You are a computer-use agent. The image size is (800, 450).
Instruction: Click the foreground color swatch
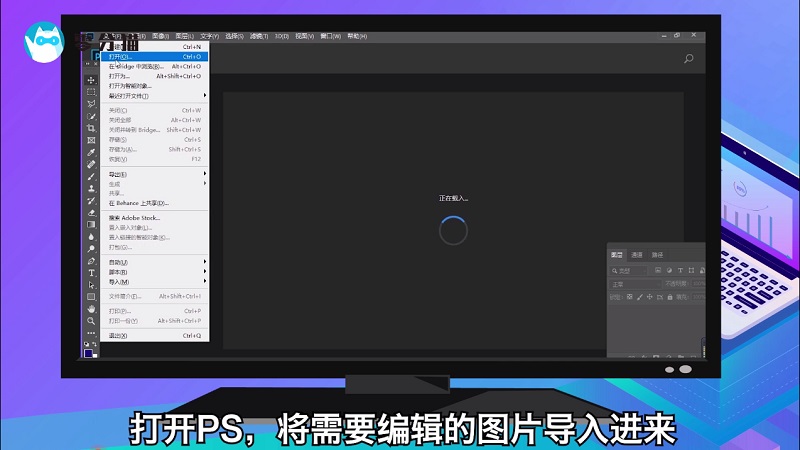coord(89,351)
